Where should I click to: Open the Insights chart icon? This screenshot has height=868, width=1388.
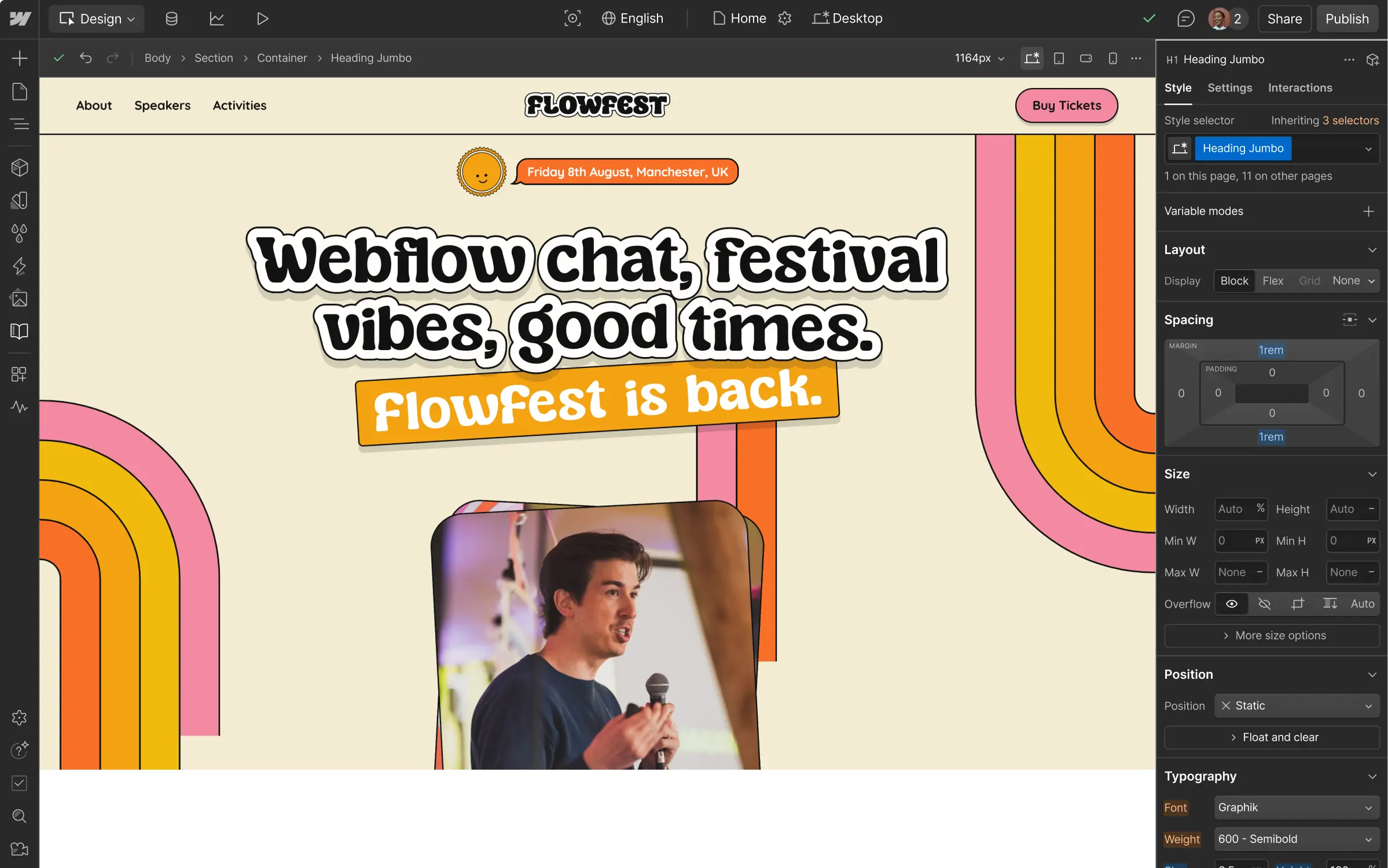tap(216, 19)
